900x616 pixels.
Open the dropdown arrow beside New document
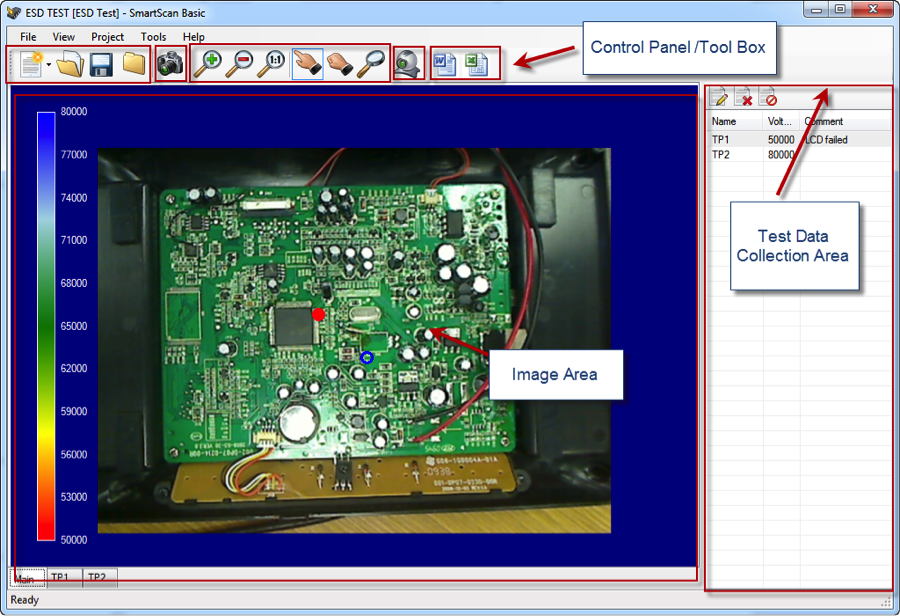point(47,66)
